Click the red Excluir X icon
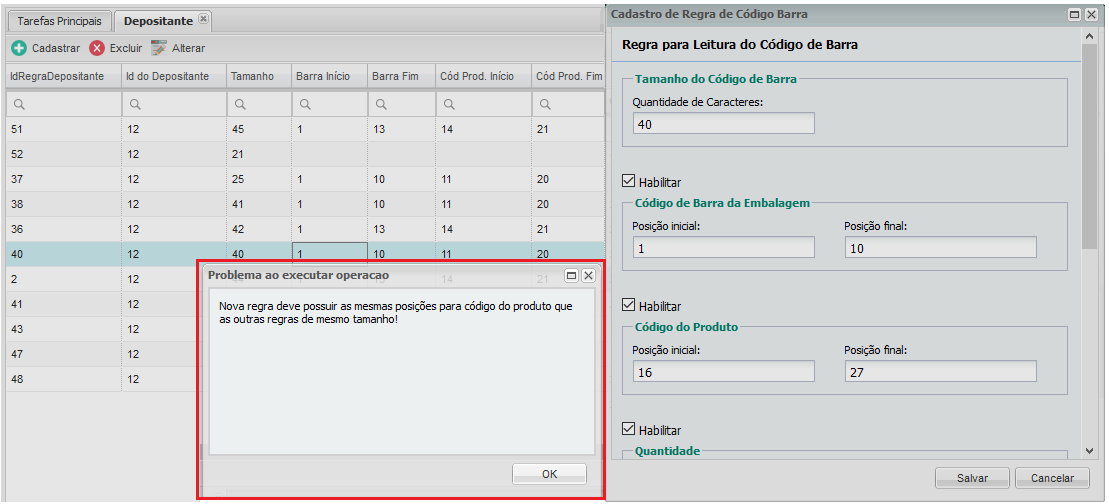Screen dimensions: 1109x504 coord(97,48)
